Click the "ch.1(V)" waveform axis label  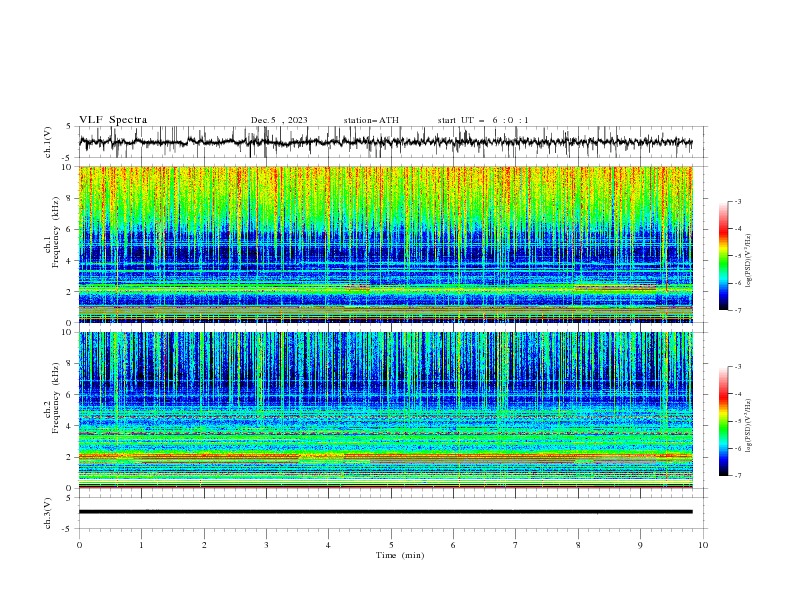(x=48, y=142)
